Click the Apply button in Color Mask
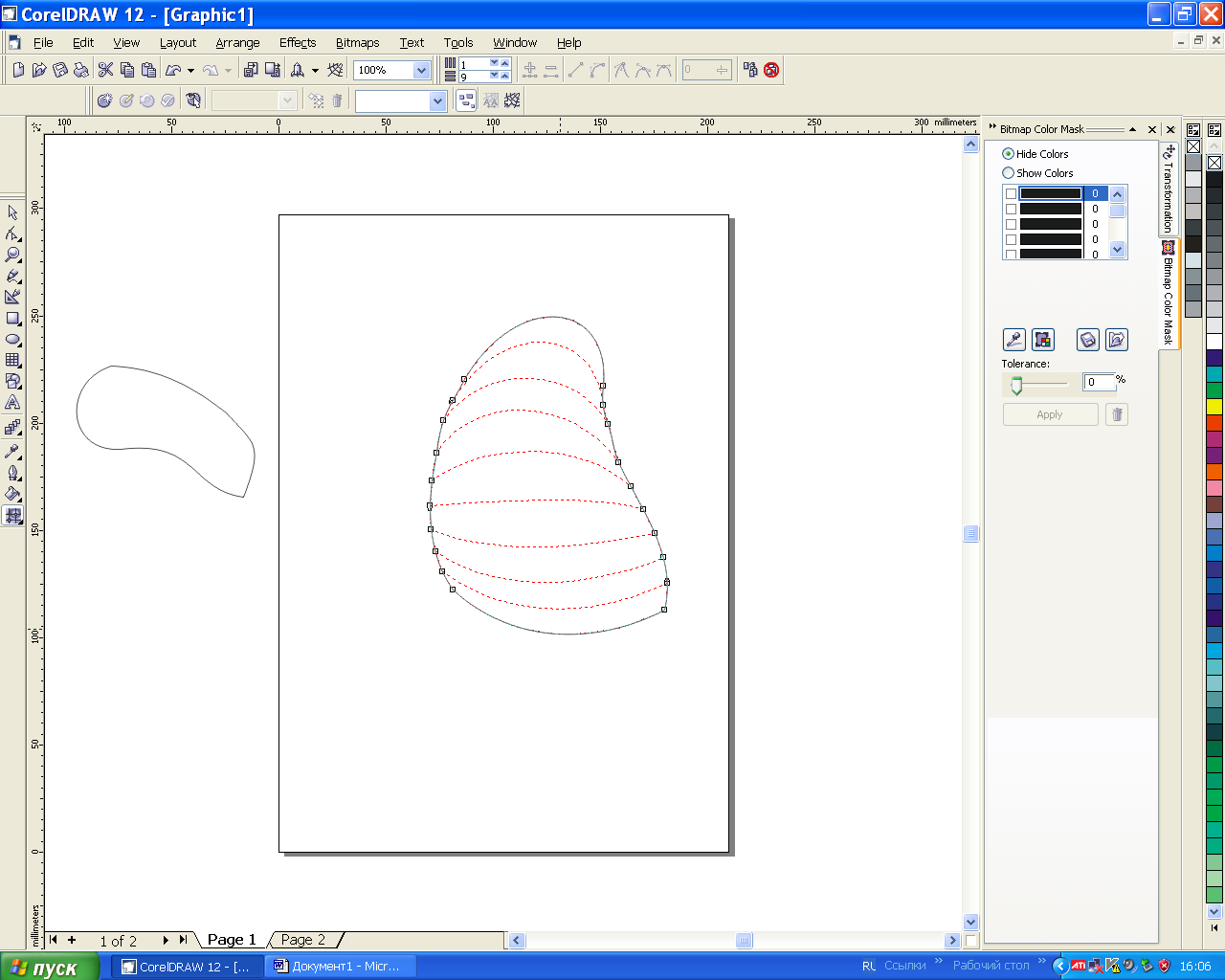This screenshot has width=1225, height=980. click(x=1050, y=414)
